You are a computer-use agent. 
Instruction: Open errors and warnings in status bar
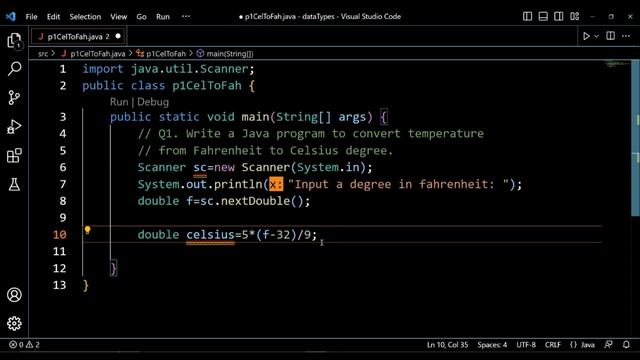tap(24, 344)
